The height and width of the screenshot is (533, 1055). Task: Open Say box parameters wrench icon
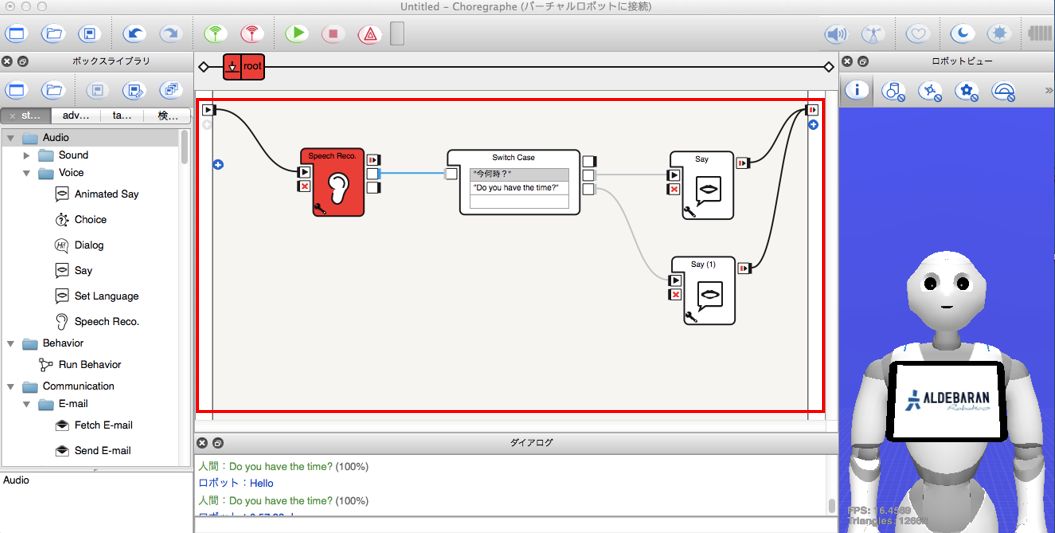click(689, 213)
